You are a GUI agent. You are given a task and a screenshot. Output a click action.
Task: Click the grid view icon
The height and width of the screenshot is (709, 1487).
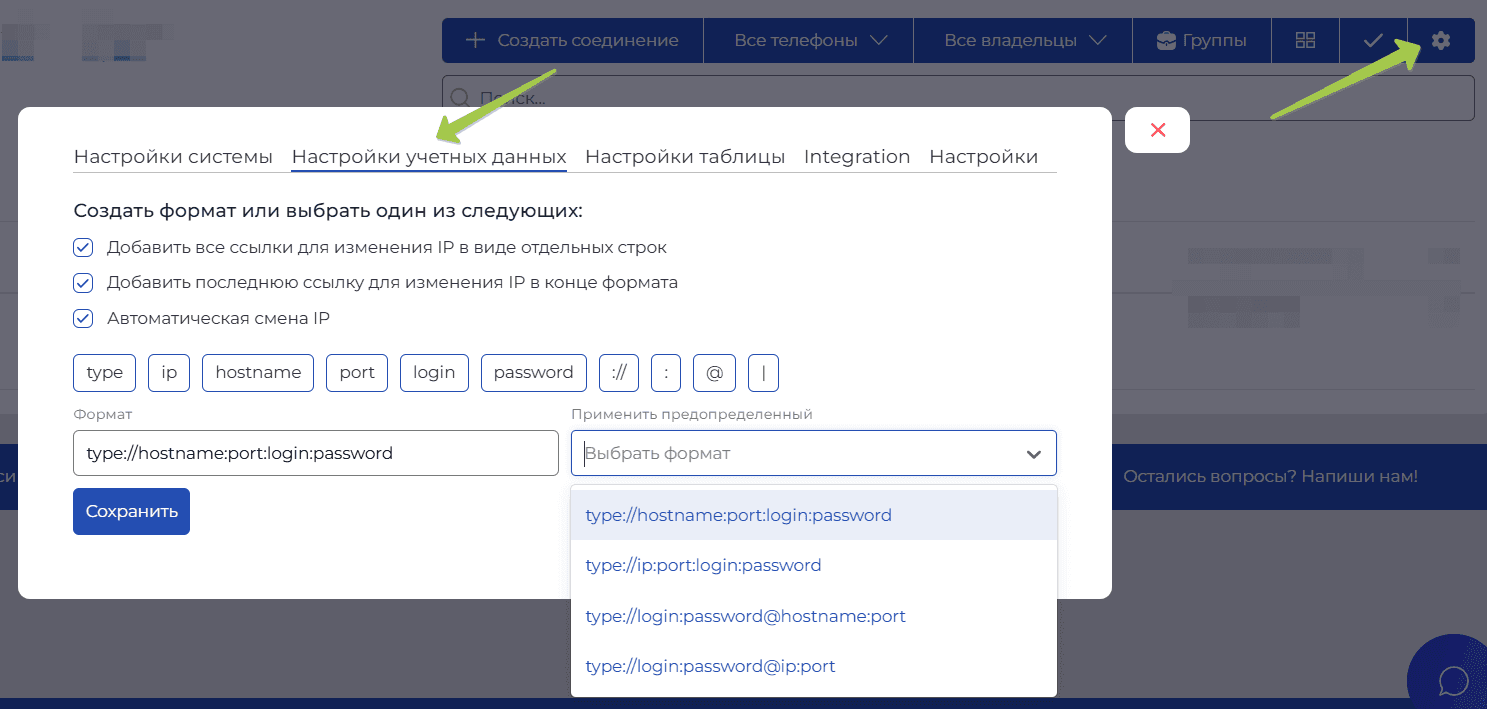click(1305, 41)
